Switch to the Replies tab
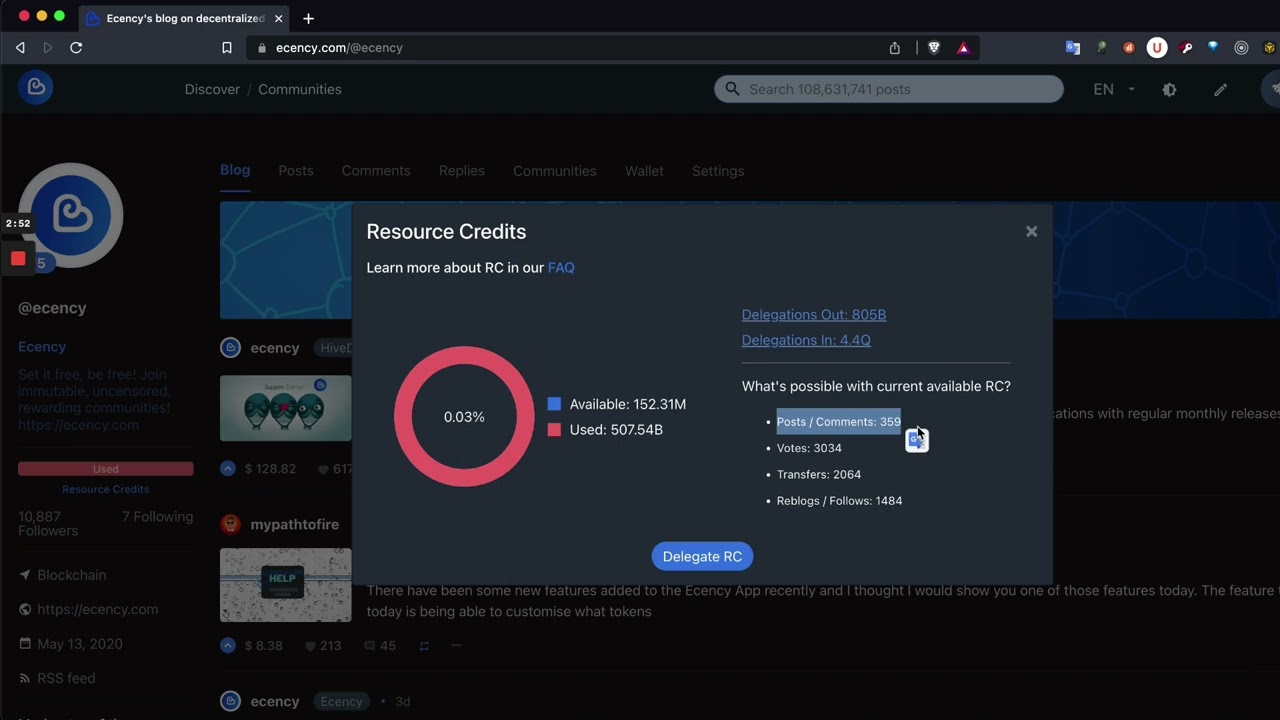1280x720 pixels. coord(462,171)
